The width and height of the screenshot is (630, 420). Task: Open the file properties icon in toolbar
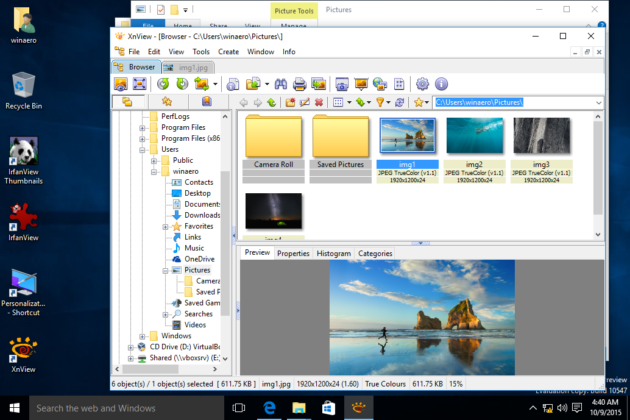(x=233, y=84)
